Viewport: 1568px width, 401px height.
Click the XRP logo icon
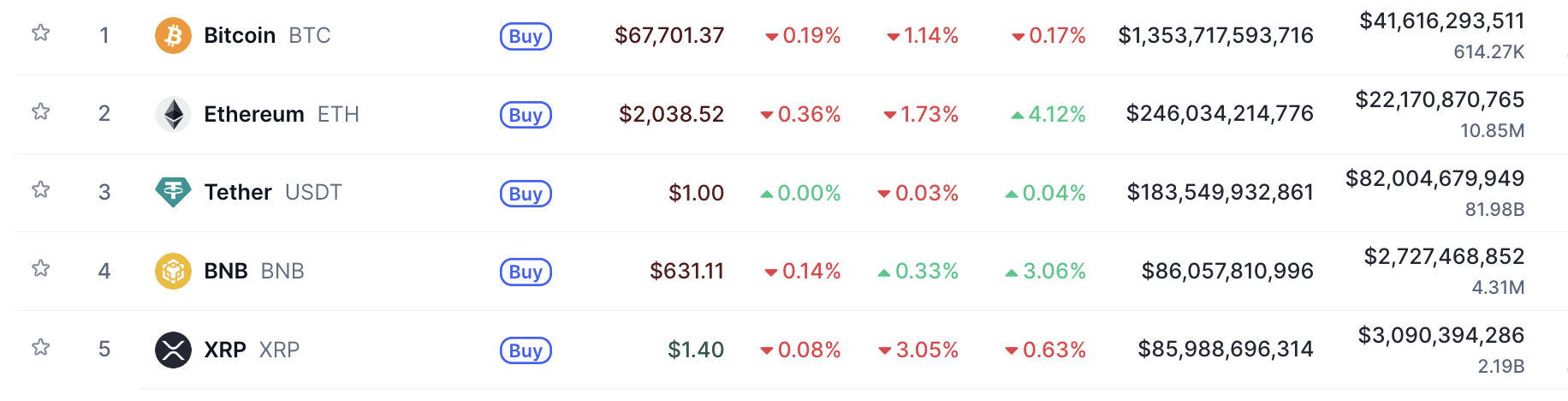coord(173,350)
